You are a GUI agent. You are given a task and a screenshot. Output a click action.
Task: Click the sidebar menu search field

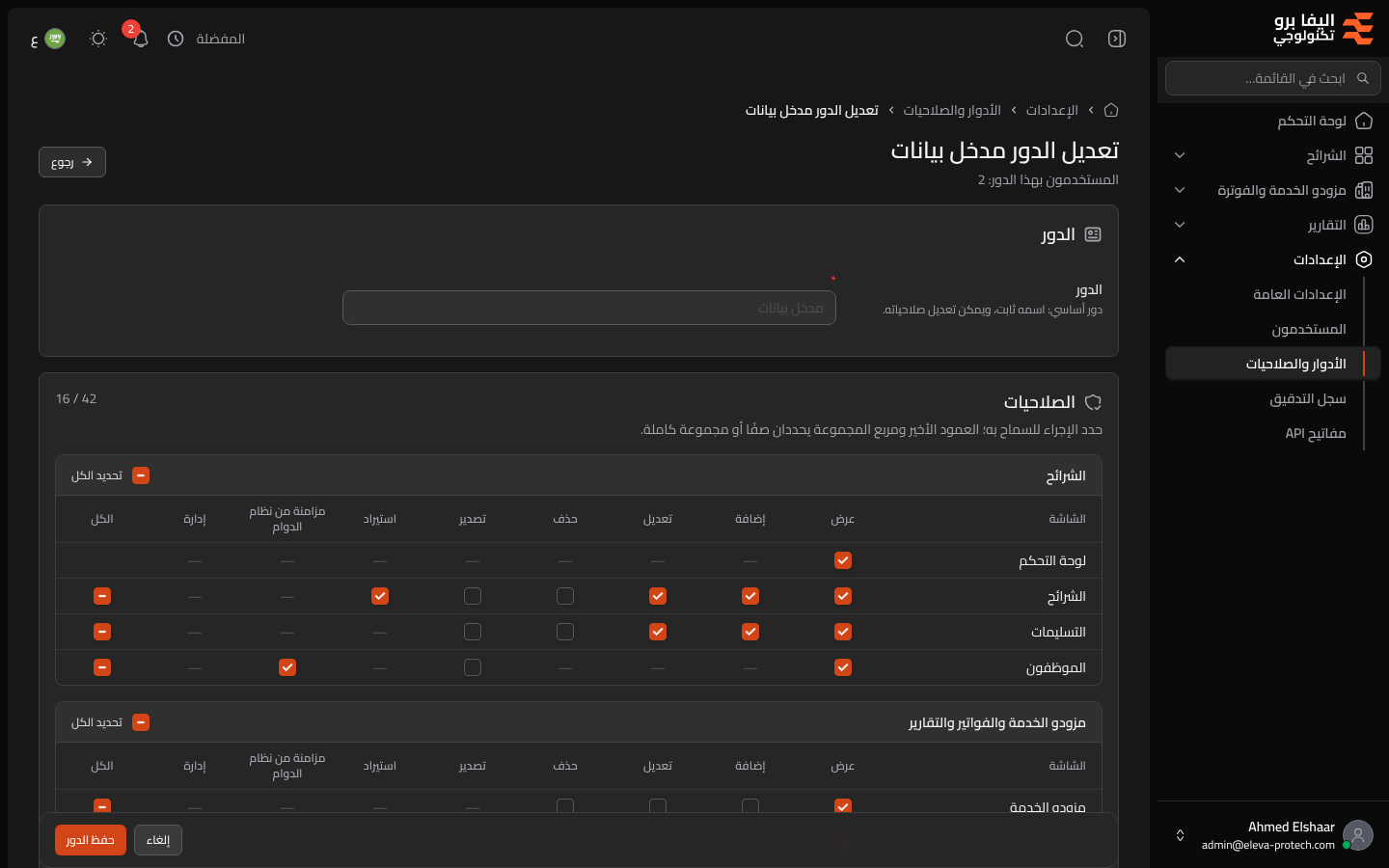click(1273, 78)
